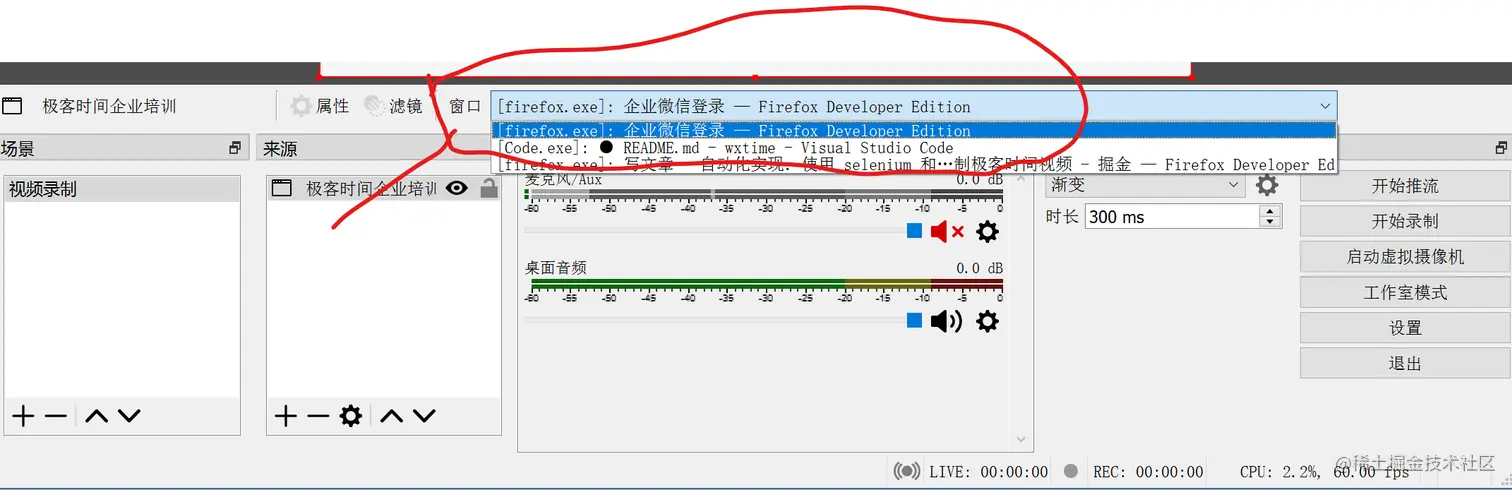1512x490 pixels.
Task: Click window icon of 极客时间企业培训 source row
Action: coord(282,188)
